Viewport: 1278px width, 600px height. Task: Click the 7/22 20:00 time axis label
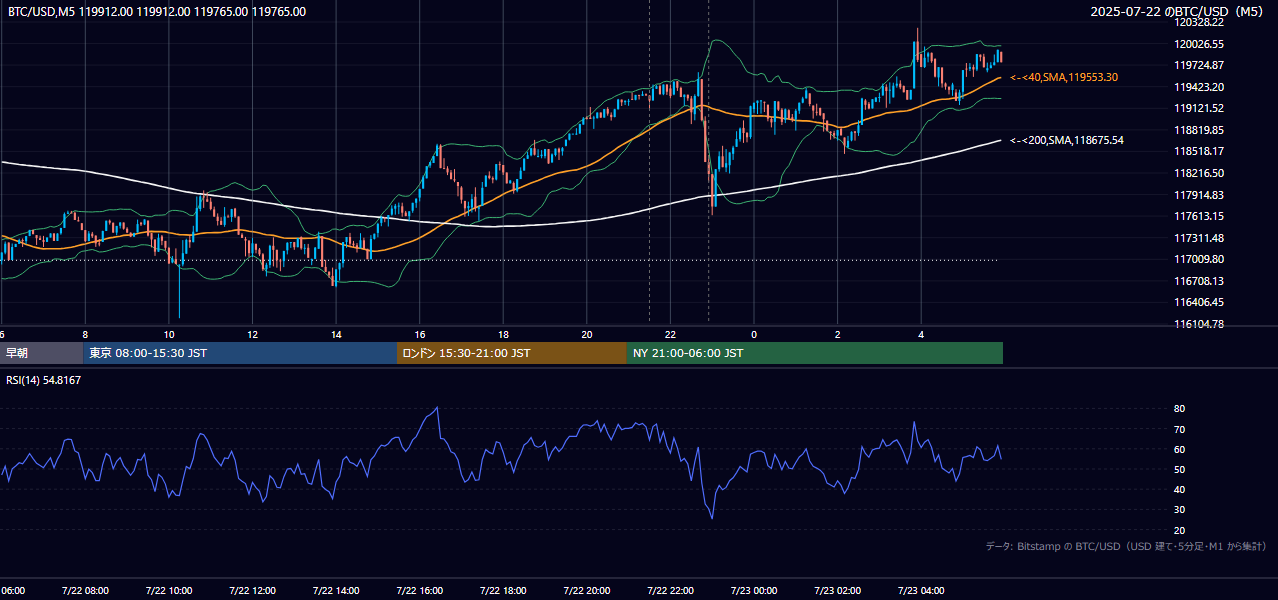pos(587,591)
